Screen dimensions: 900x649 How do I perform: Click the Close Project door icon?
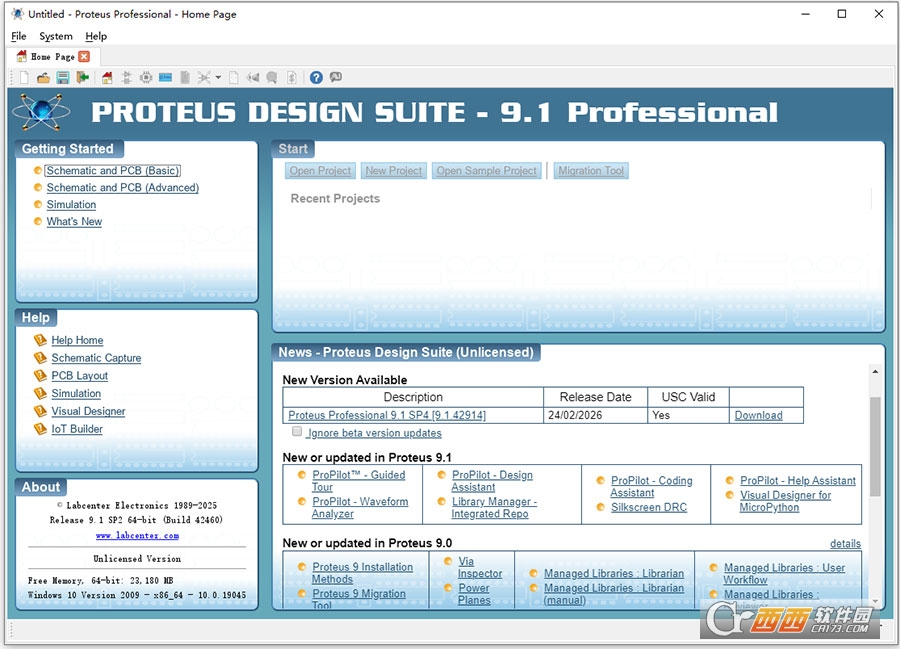tap(83, 77)
